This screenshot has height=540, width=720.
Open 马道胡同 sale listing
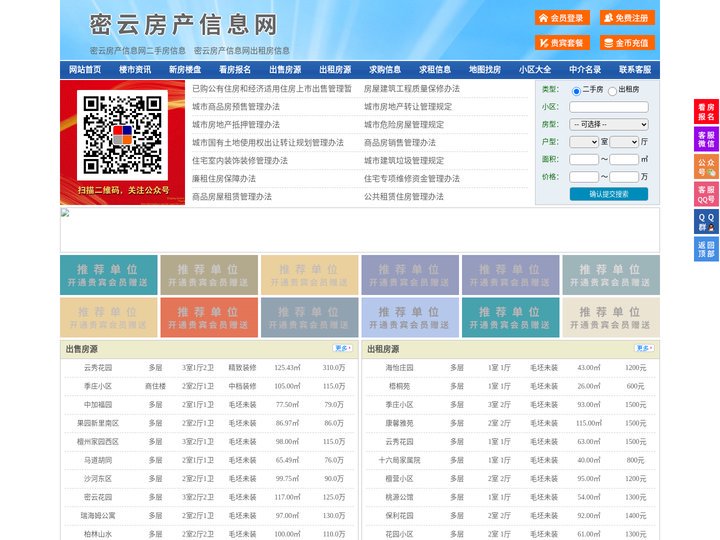pos(98,460)
